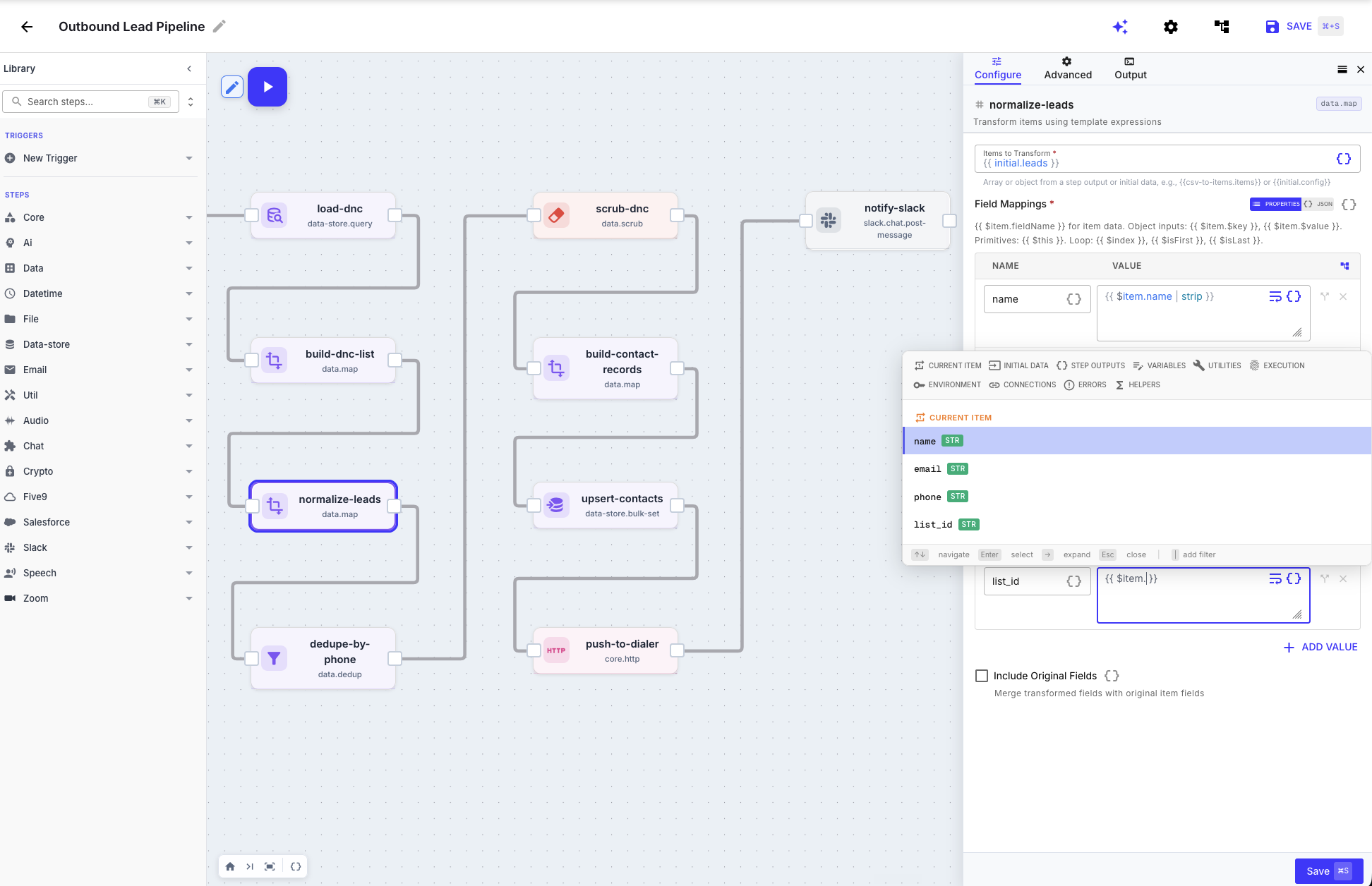
Task: Switch Field Mappings to PROPERTIES mode
Action: click(x=1275, y=204)
